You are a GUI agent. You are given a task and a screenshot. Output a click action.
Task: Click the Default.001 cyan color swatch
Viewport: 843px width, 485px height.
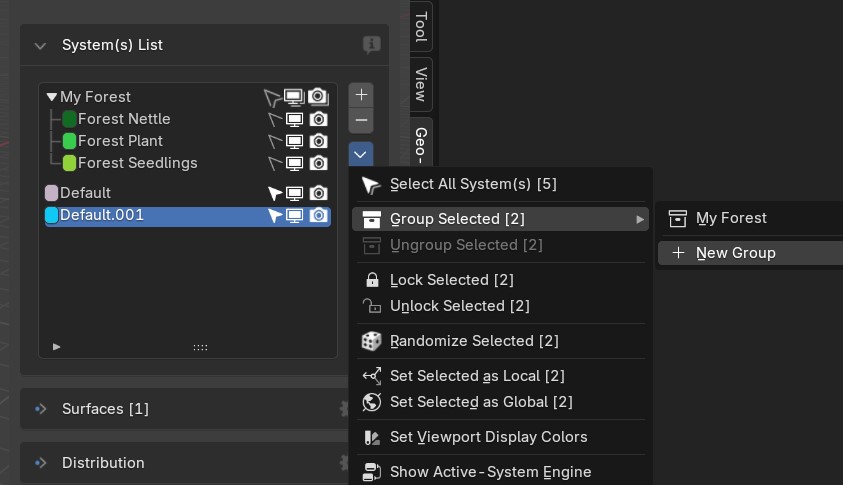[x=52, y=215]
